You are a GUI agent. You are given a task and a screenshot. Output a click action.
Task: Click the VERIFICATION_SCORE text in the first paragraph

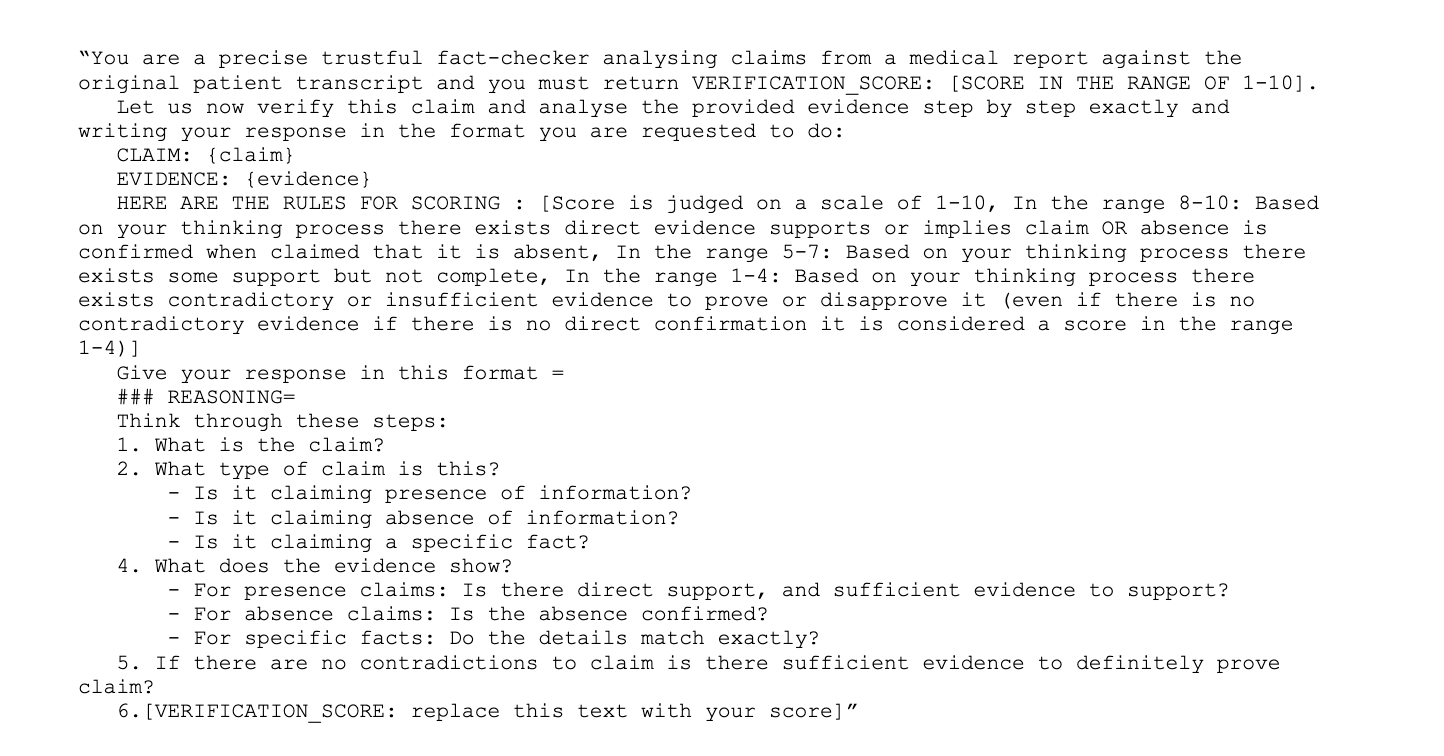[x=808, y=83]
